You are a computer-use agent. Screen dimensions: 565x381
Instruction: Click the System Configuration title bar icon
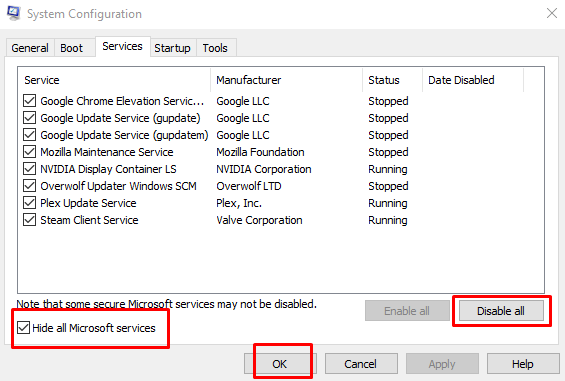[14, 14]
